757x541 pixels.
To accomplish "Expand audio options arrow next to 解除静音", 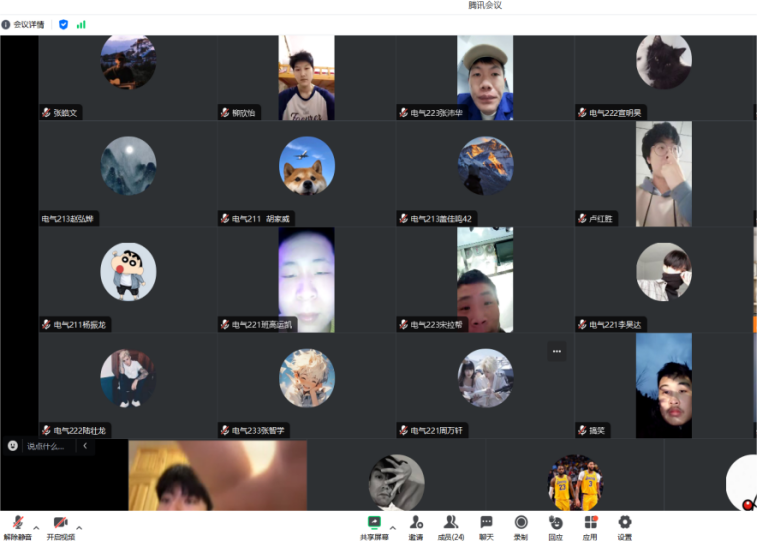I will click(x=36, y=526).
